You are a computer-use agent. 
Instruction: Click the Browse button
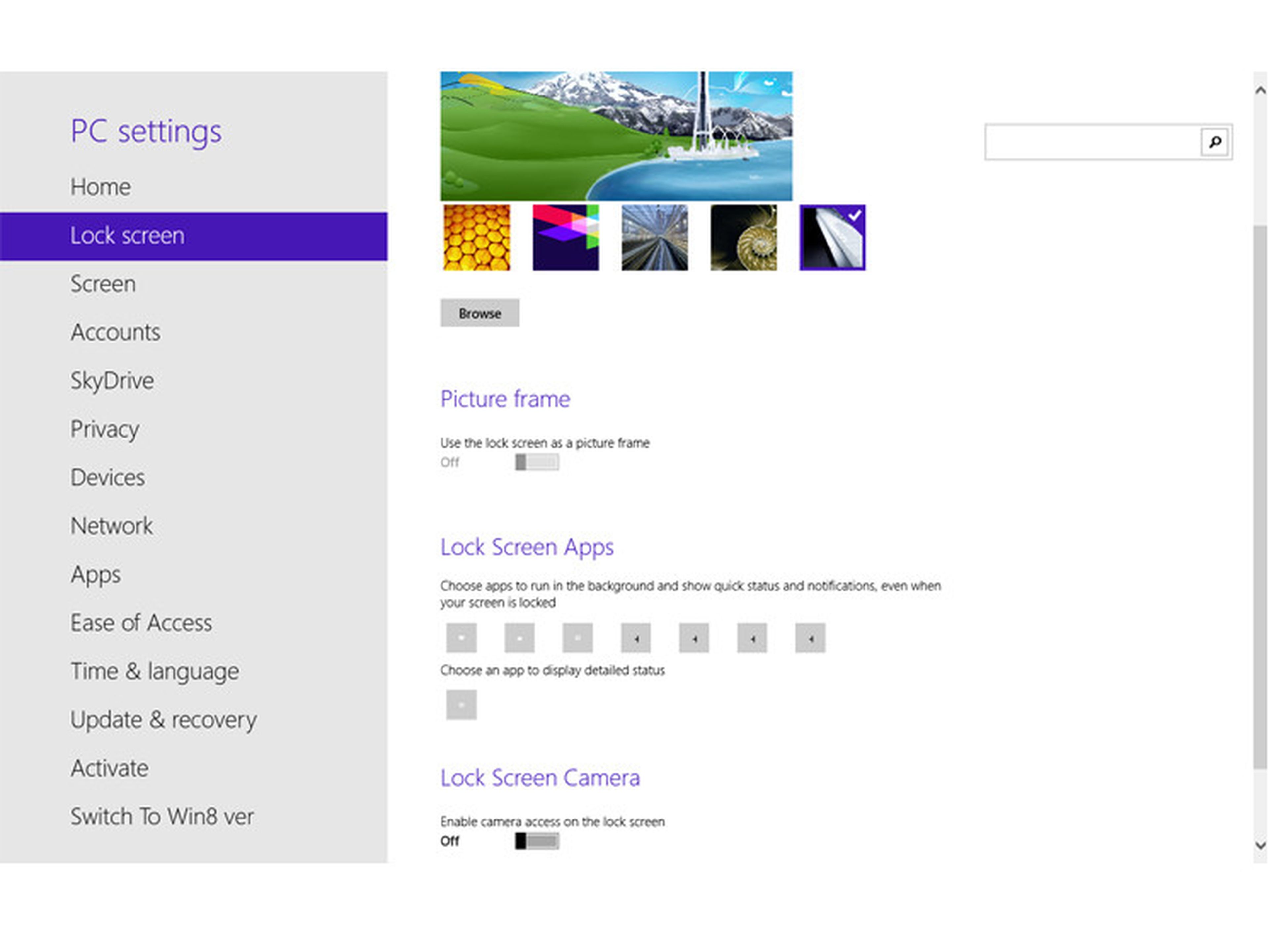[480, 313]
